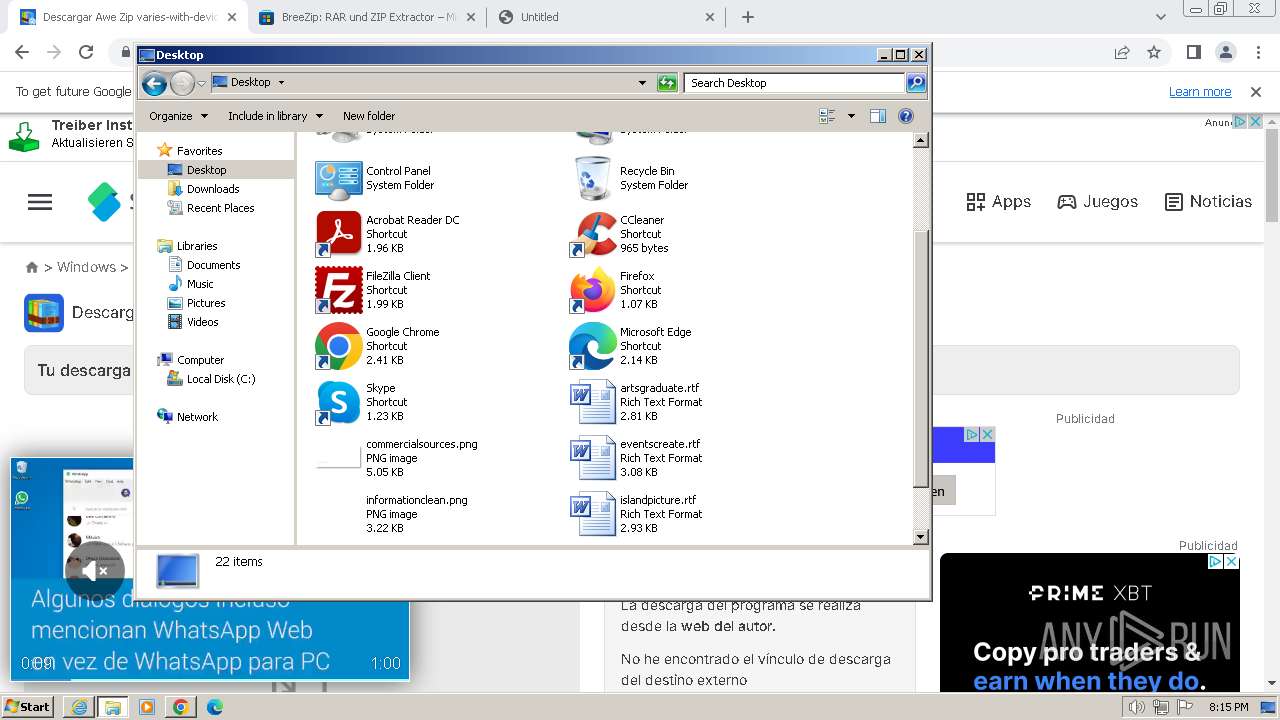
Task: Click the search magnifier in Explorer
Action: click(915, 83)
